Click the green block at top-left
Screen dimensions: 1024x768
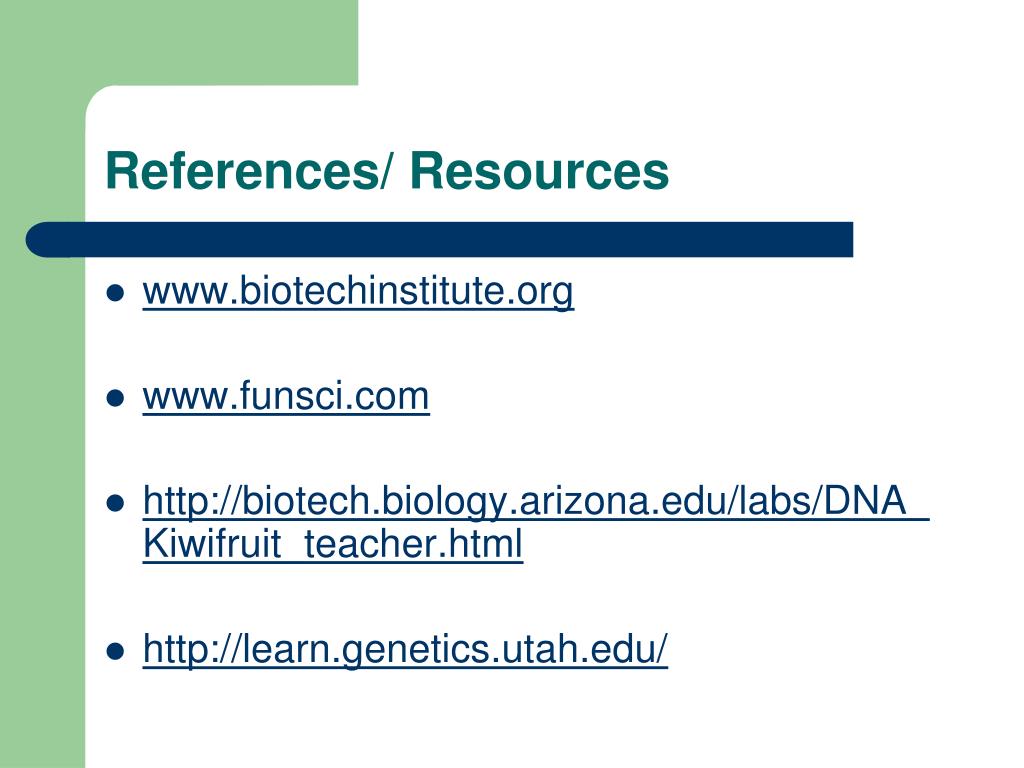(x=179, y=42)
